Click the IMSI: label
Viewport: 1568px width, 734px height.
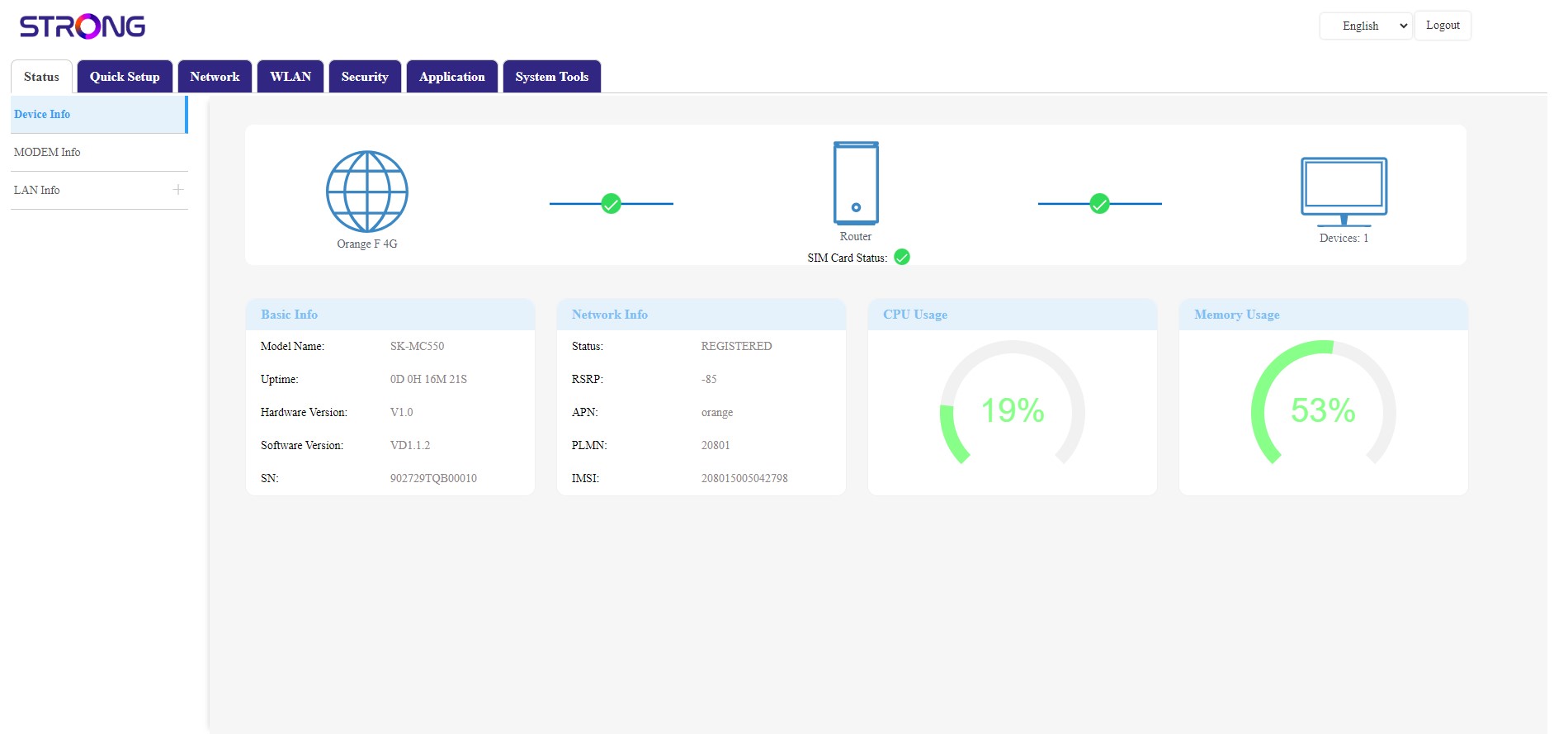tap(585, 479)
